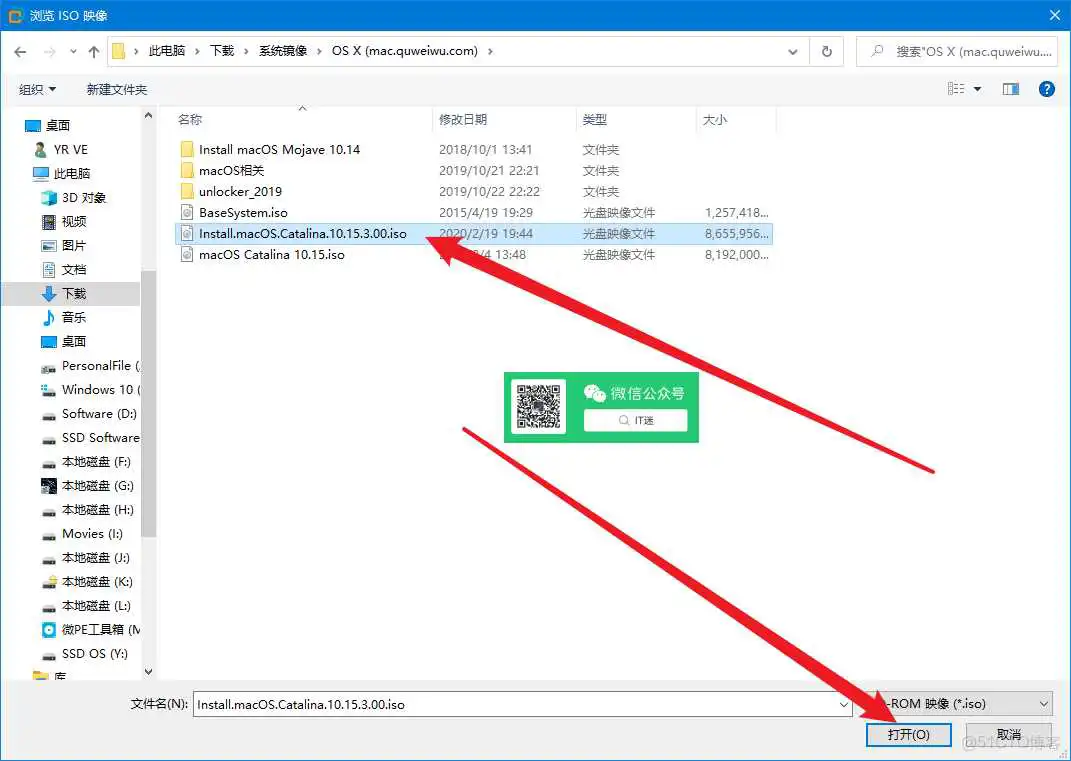Open the Help question mark icon
1071x761 pixels.
coord(1045,88)
